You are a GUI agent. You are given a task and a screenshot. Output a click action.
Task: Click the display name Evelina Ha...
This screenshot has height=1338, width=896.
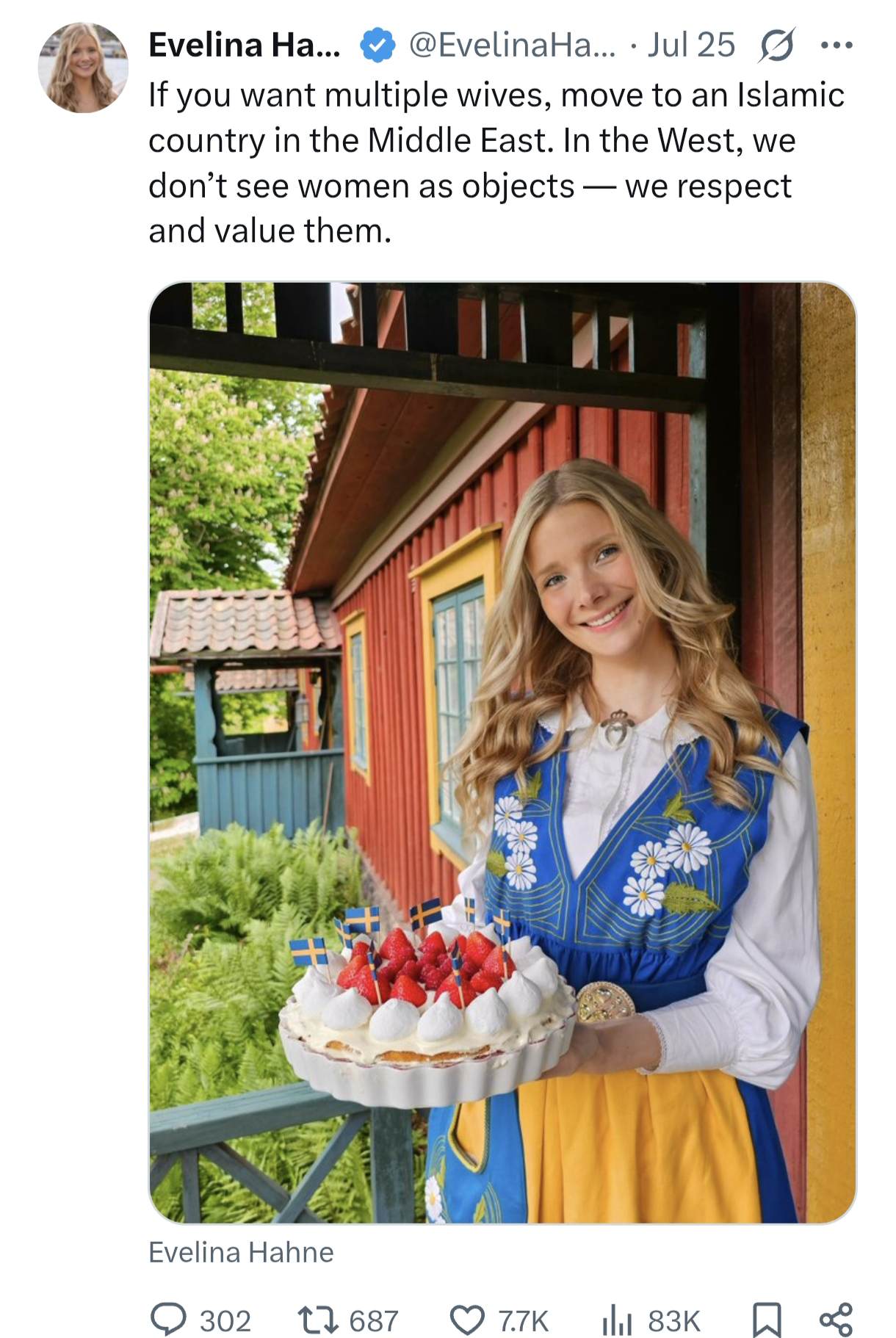point(245,46)
